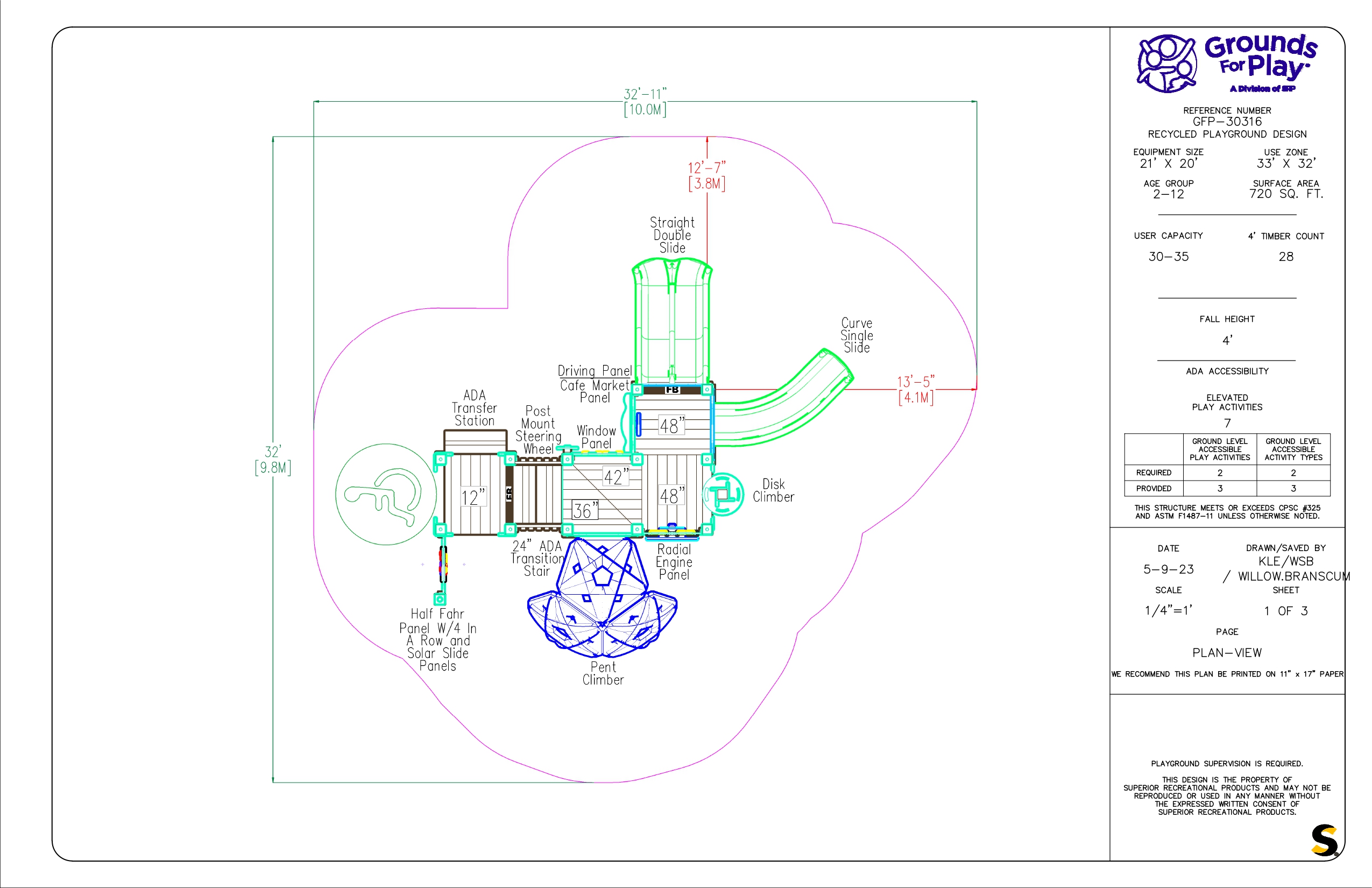Click the user capacity value 30-35
1372x888 pixels.
click(1169, 257)
